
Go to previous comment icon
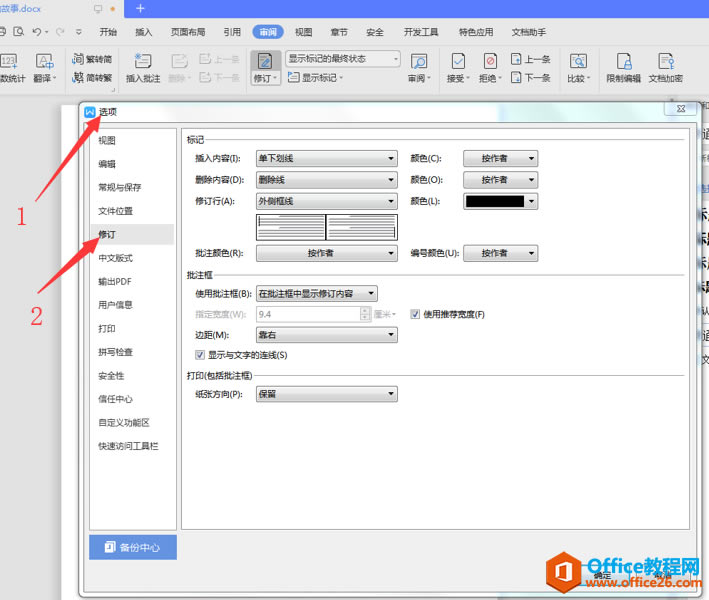tap(205, 59)
